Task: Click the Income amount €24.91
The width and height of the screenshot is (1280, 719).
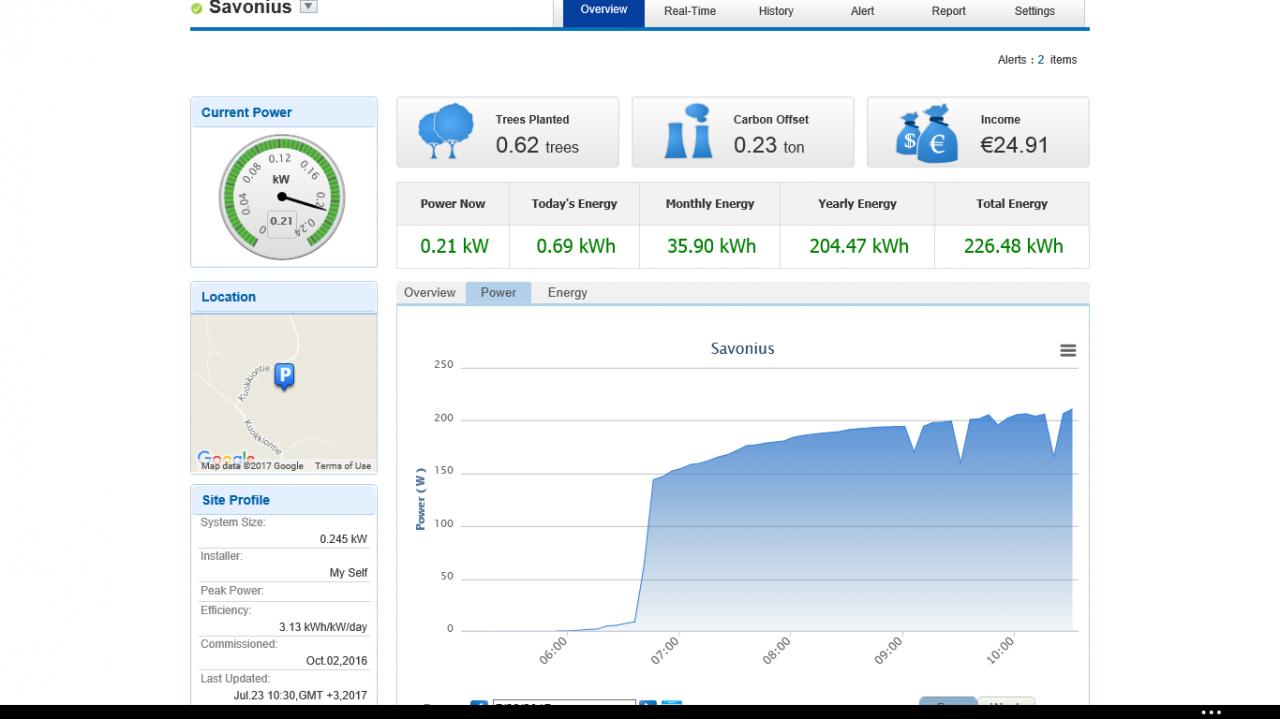Action: pos(1014,145)
